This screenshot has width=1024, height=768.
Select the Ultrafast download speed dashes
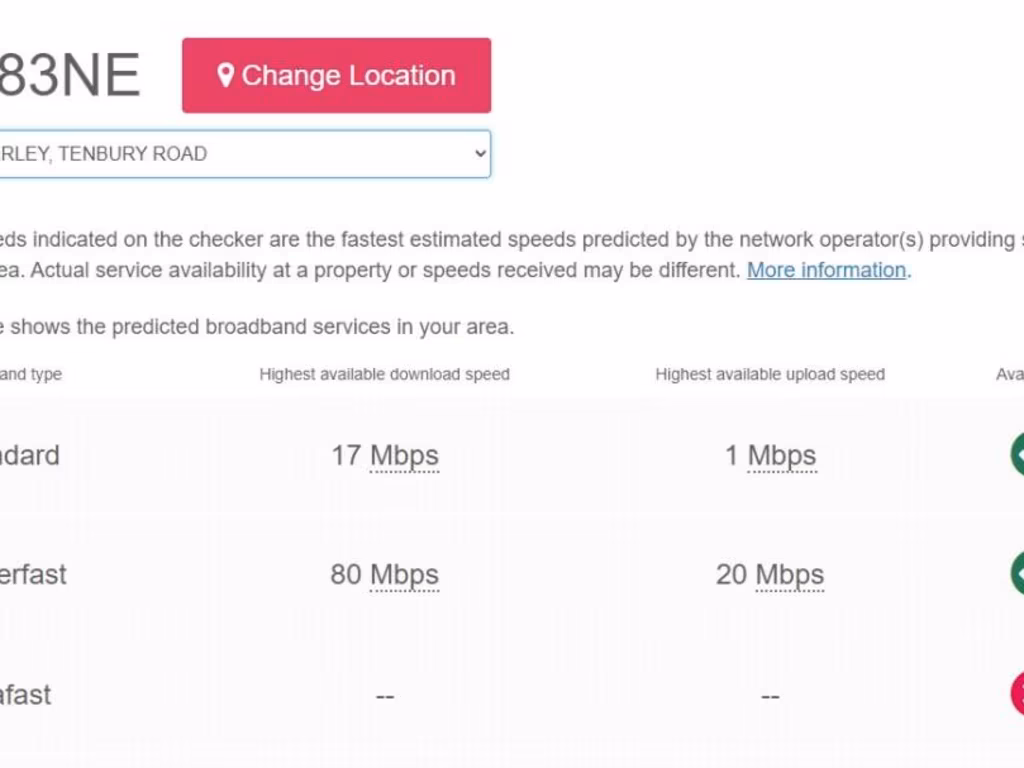pyautogui.click(x=385, y=695)
